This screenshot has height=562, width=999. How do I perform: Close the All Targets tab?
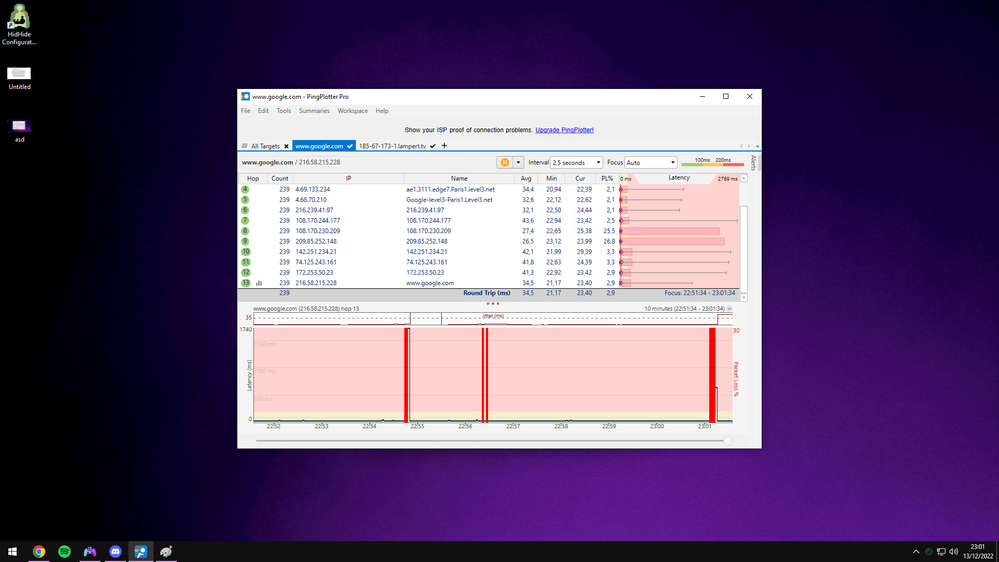(286, 146)
